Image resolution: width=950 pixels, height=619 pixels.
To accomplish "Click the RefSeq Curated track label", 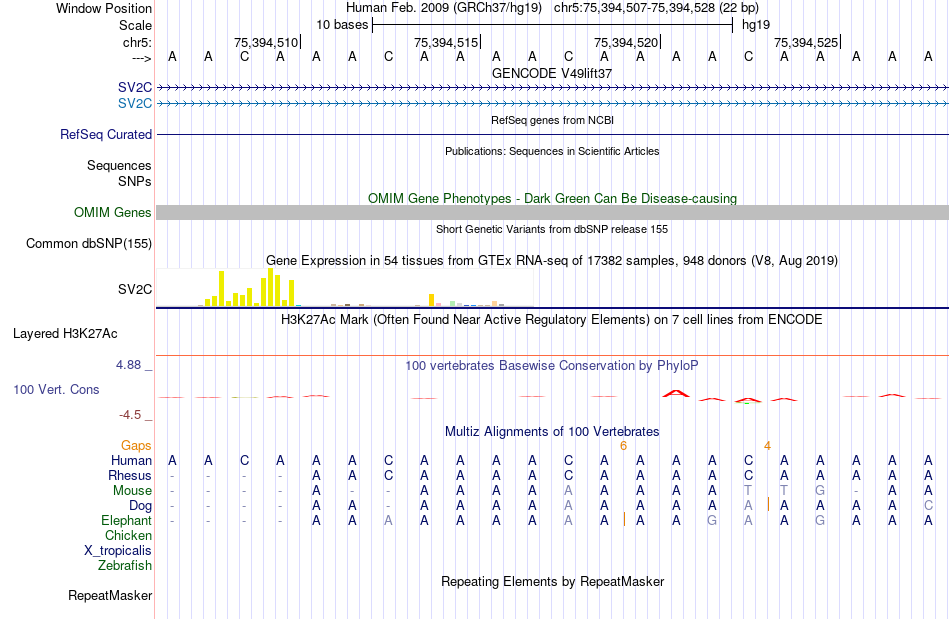I will (105, 134).
